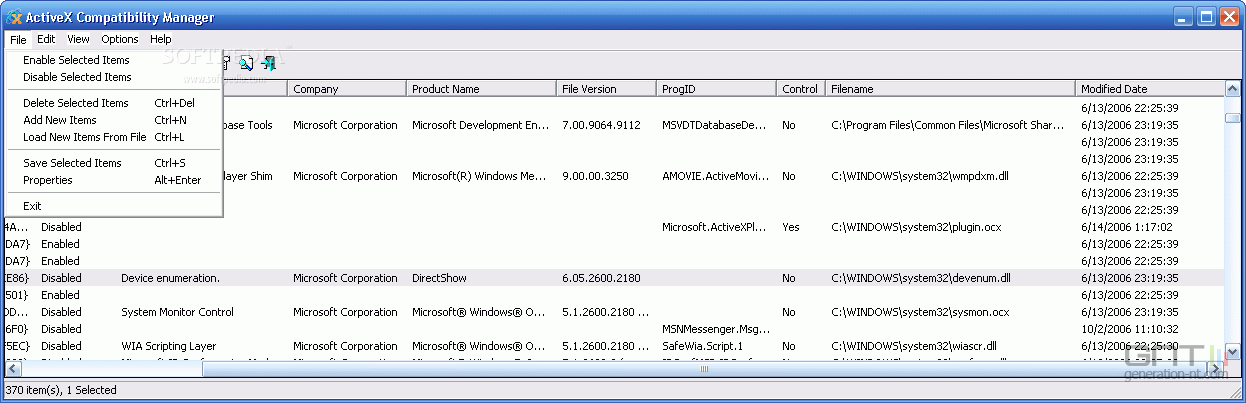Click ProgID MSNMessenger.Msg...
This screenshot has height=403, width=1246.
pos(714,329)
